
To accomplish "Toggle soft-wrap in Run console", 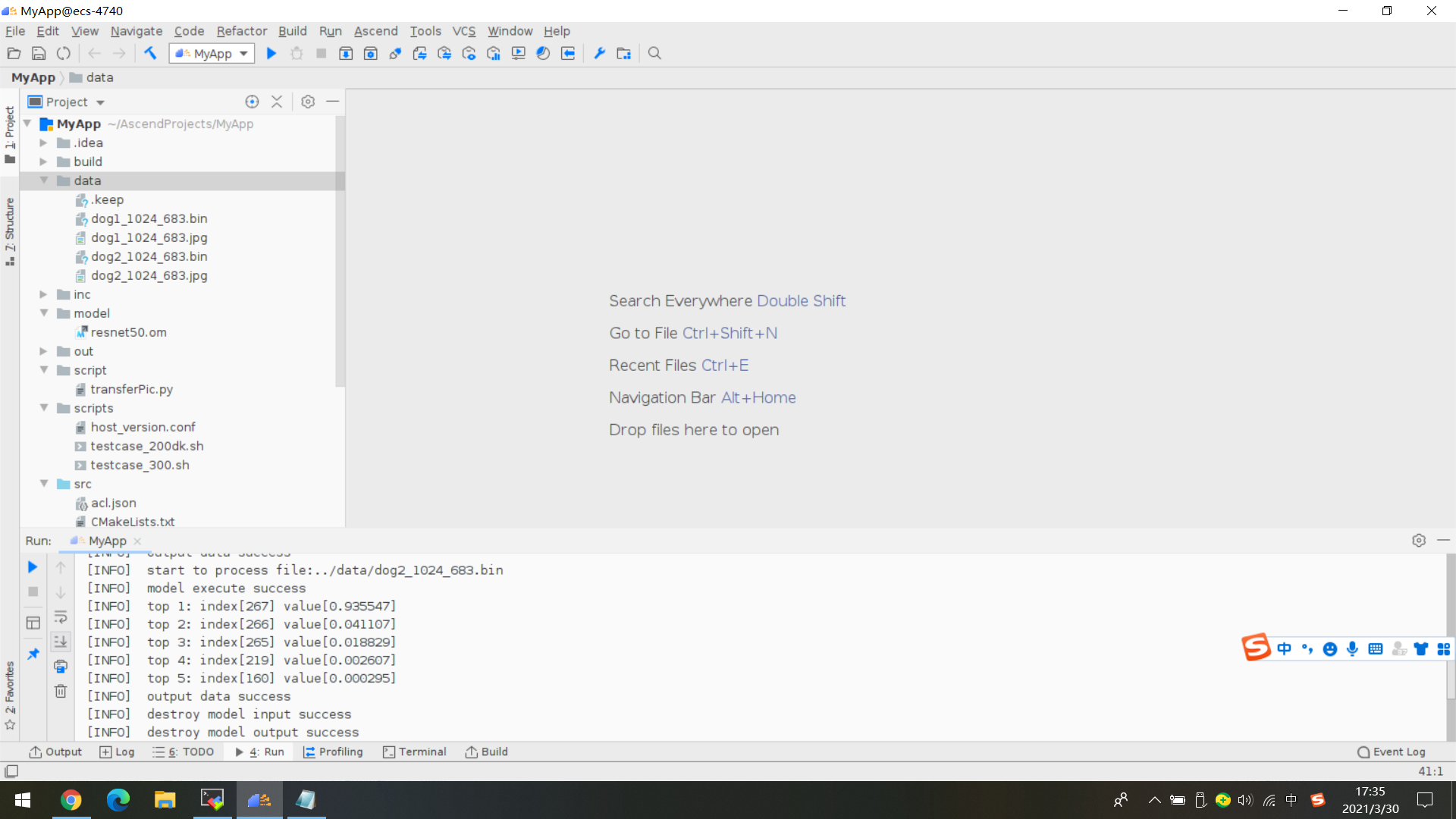I will [x=61, y=617].
